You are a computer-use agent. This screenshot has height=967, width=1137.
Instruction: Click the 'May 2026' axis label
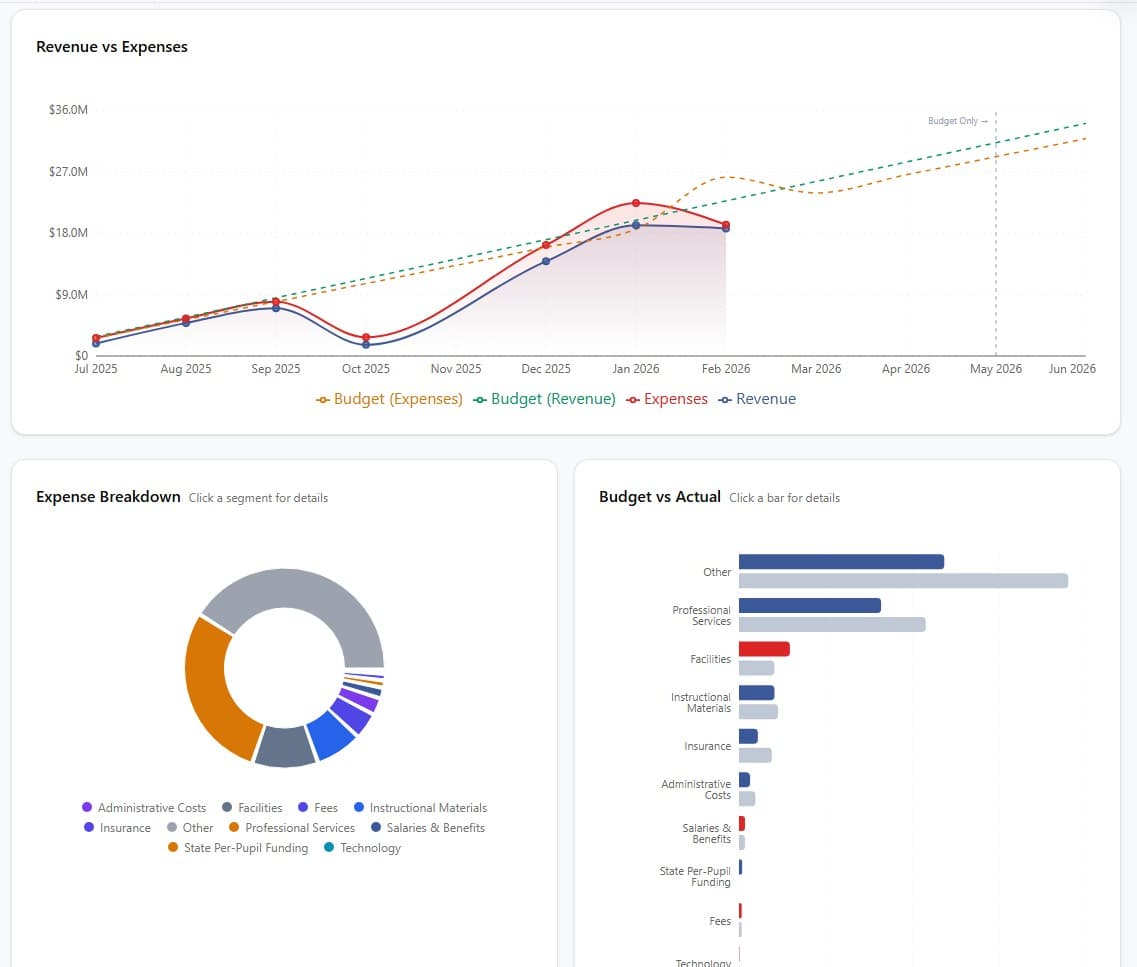[996, 368]
